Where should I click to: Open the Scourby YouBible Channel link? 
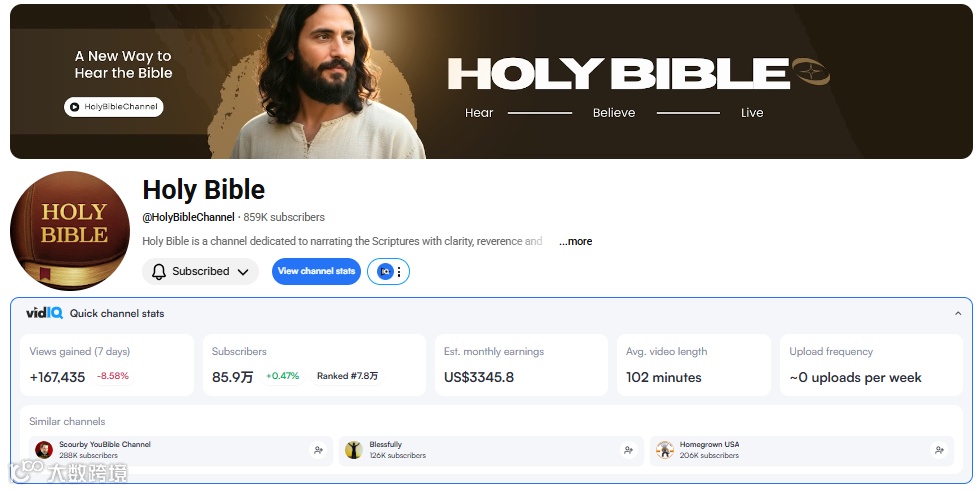[105, 445]
